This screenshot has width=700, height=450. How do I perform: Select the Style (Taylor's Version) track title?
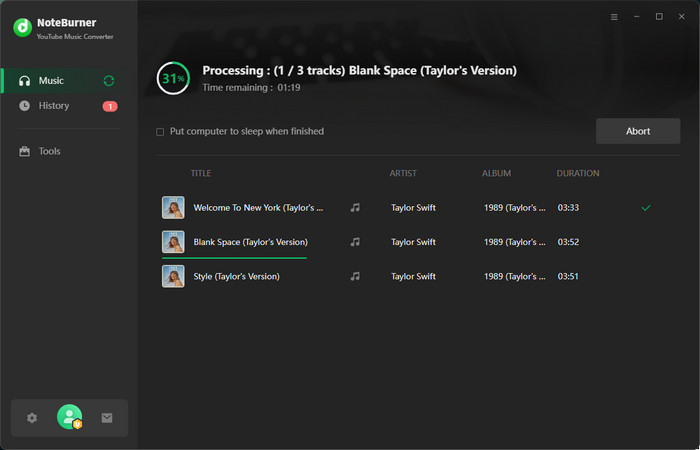(x=236, y=276)
